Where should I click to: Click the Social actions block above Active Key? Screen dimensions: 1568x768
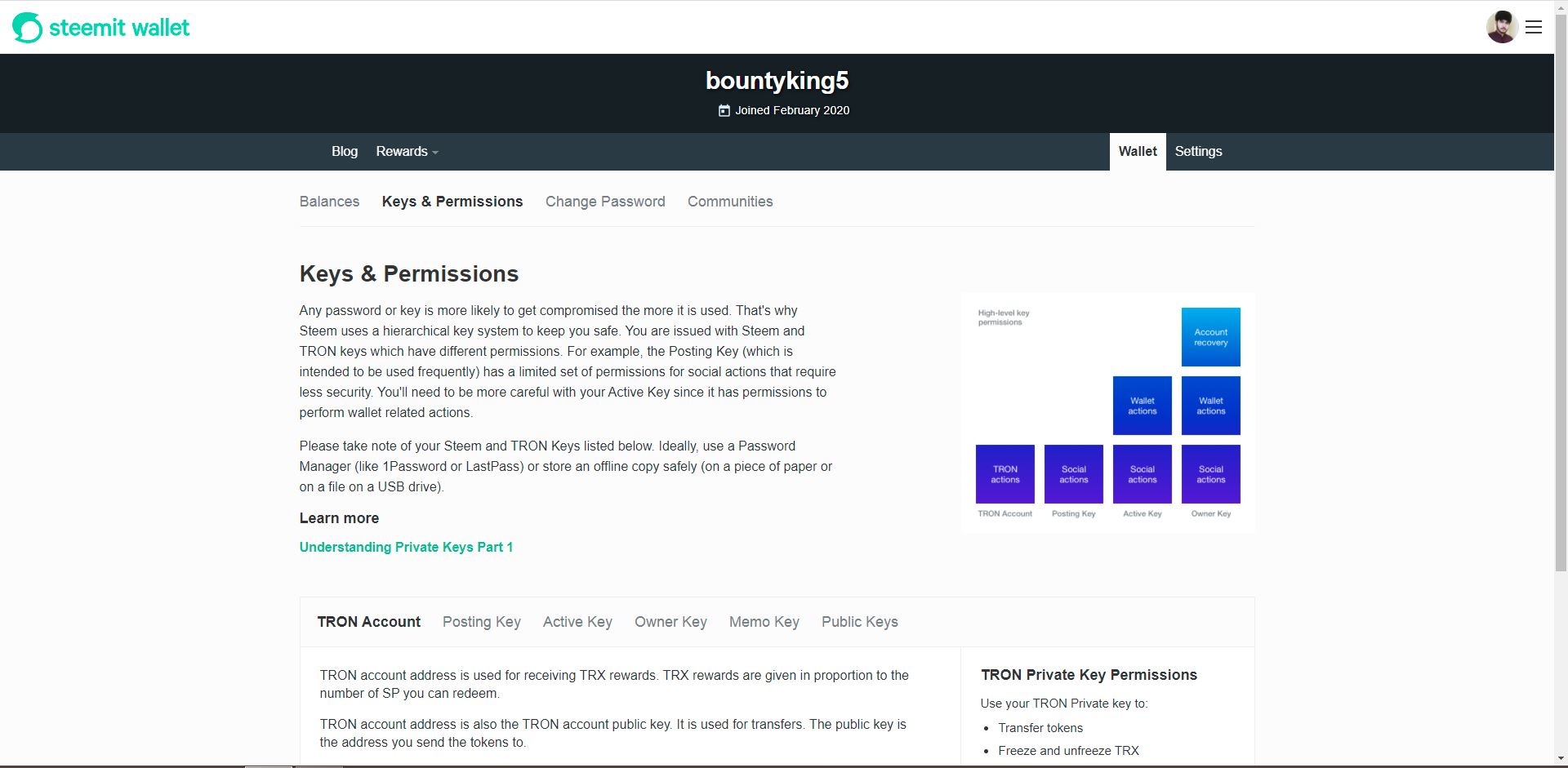point(1143,474)
